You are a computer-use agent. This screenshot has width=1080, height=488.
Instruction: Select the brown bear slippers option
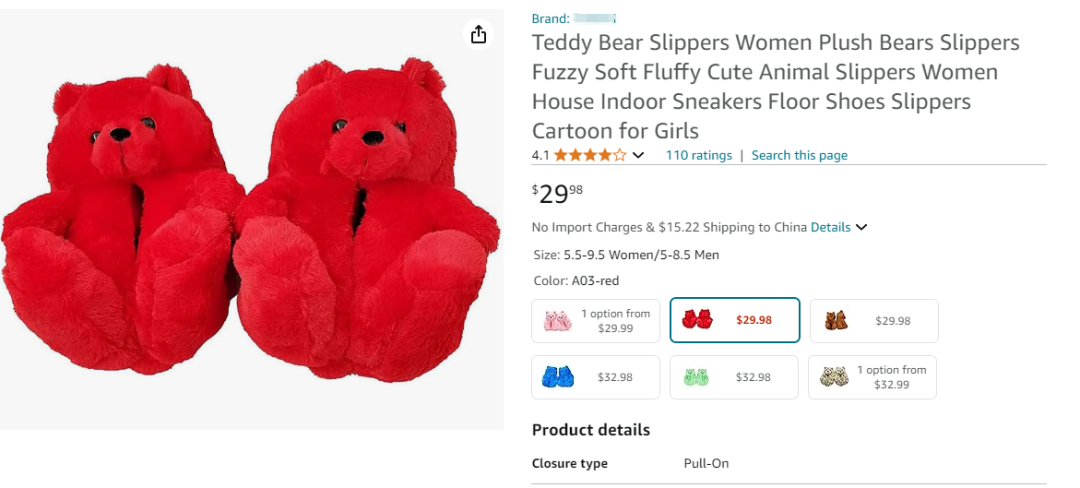click(x=874, y=321)
